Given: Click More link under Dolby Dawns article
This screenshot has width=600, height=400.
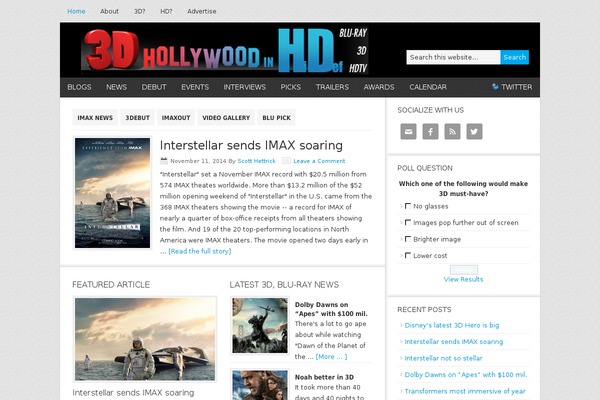Looking at the screenshot, I should click(x=331, y=357).
